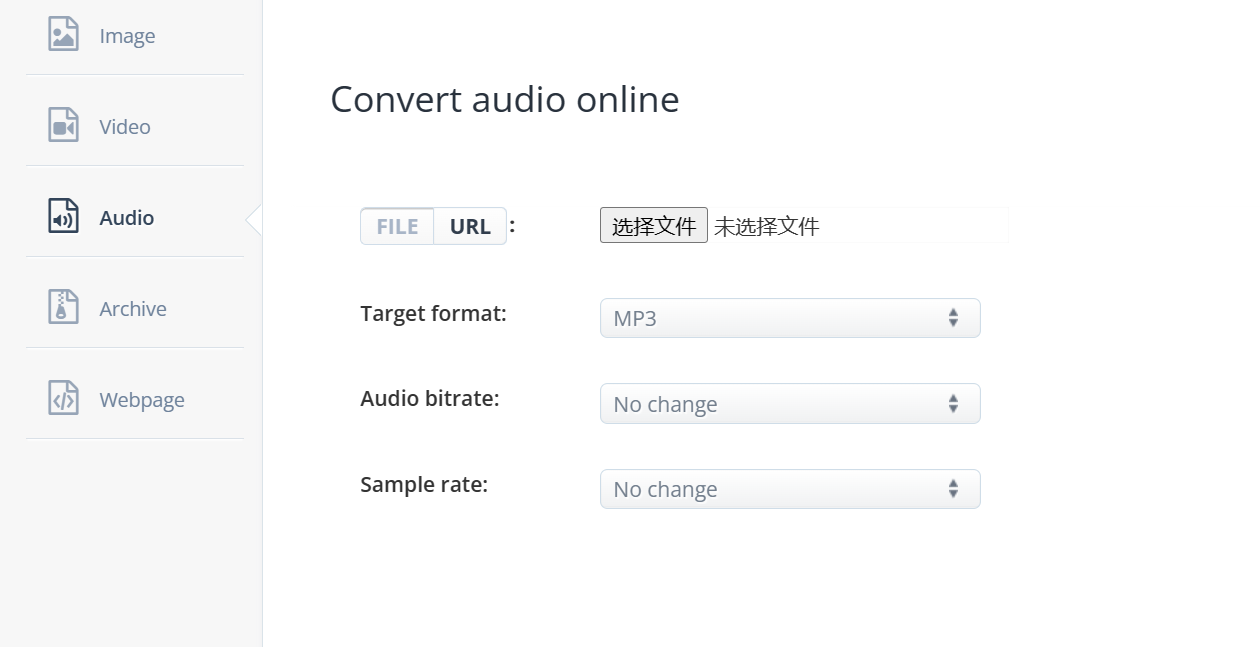Image resolution: width=1260 pixels, height=647 pixels.
Task: Navigate to the Webpage text label
Action: pyautogui.click(x=142, y=400)
